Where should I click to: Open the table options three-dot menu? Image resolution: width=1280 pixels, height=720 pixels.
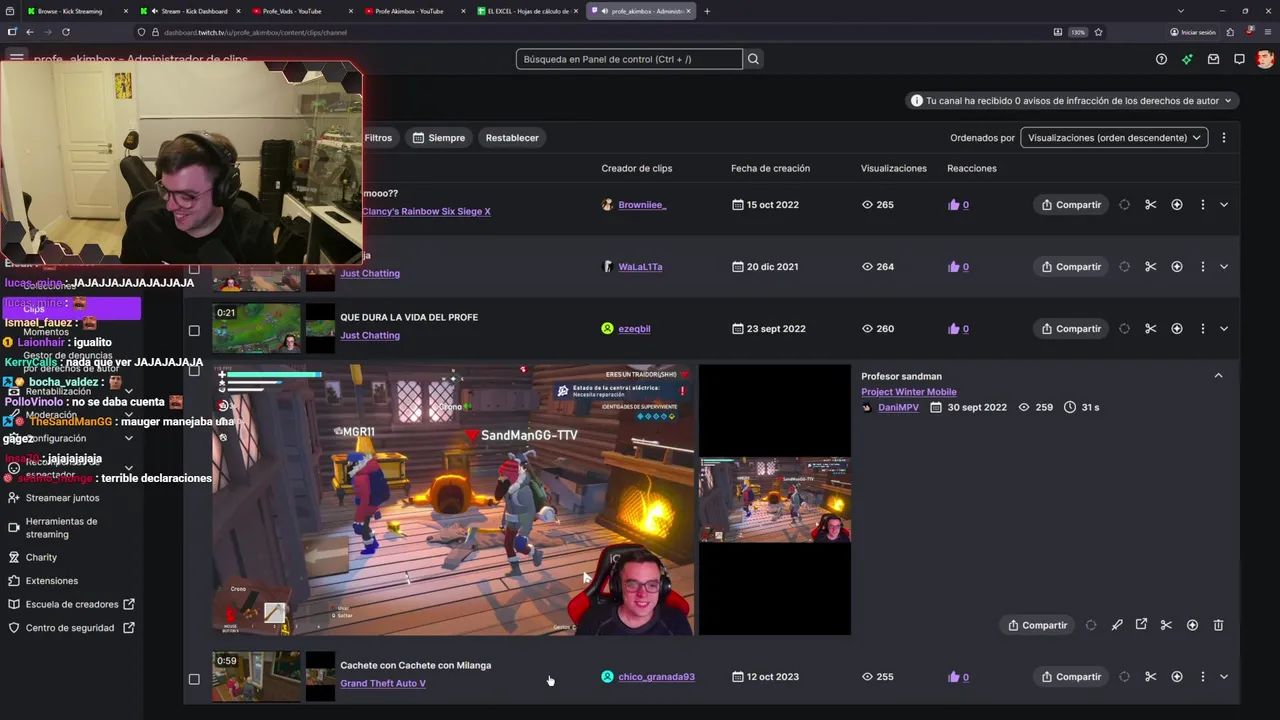click(x=1223, y=138)
